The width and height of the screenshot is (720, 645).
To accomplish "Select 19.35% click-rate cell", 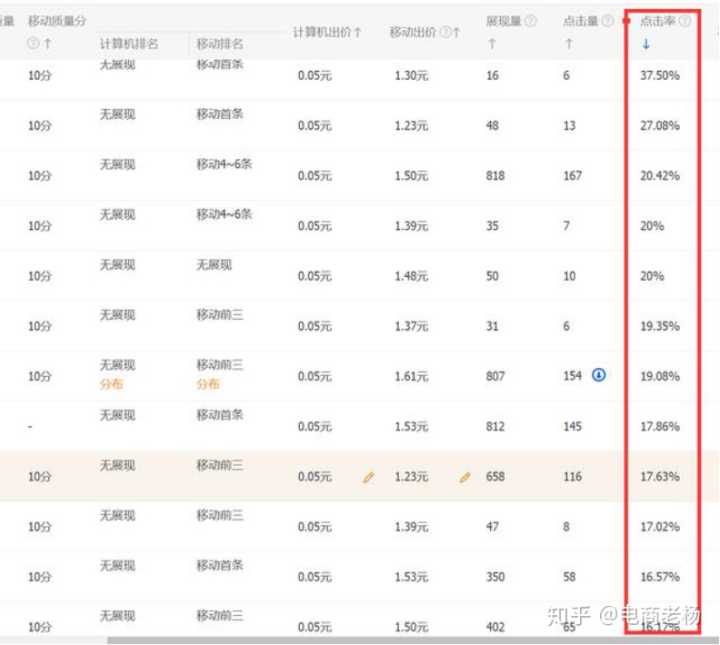I will click(x=660, y=326).
